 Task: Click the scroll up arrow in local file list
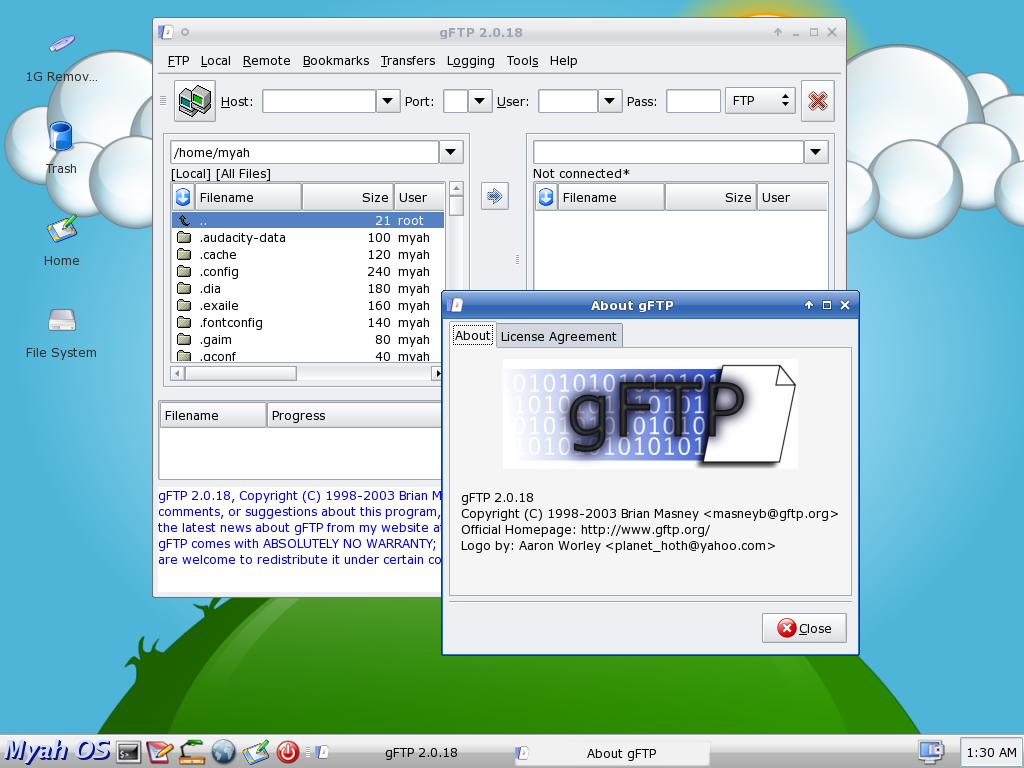(456, 189)
